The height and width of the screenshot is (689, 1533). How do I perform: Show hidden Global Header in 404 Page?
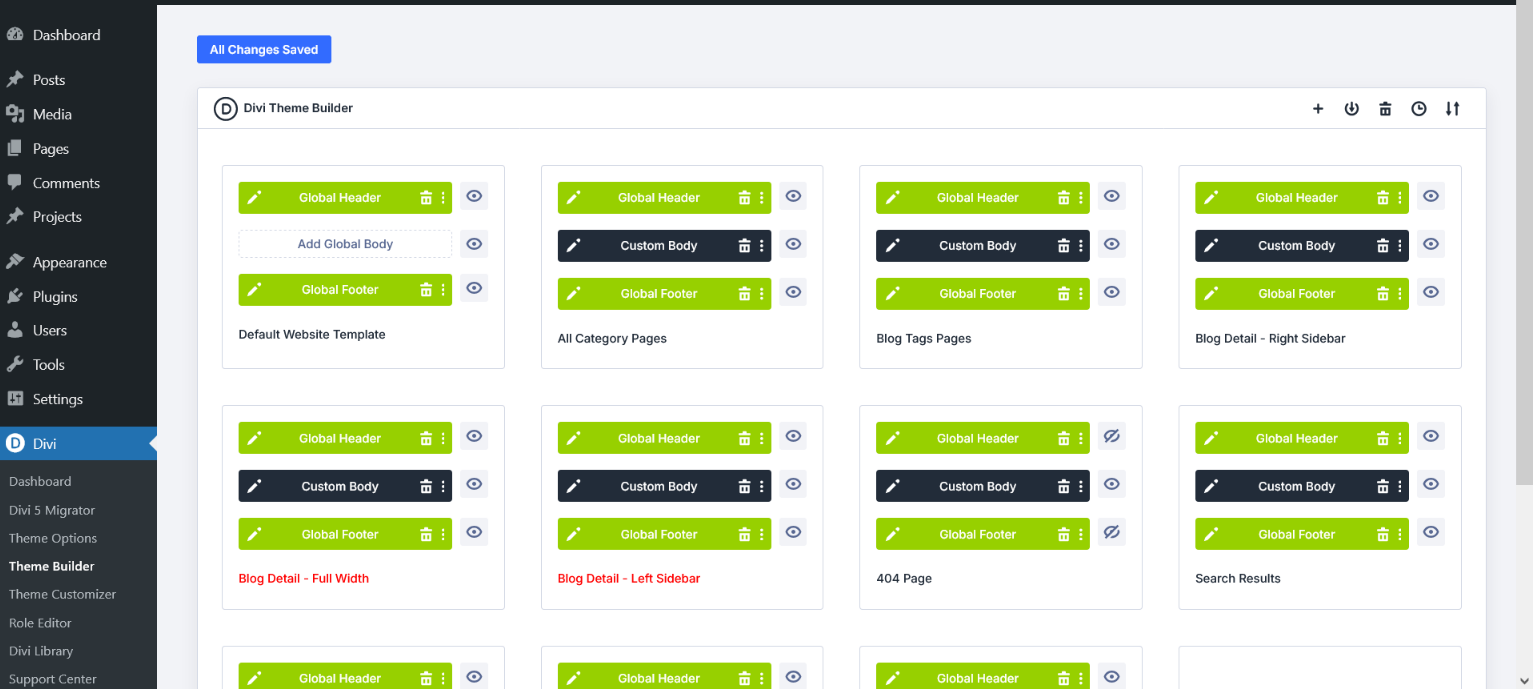(1112, 436)
